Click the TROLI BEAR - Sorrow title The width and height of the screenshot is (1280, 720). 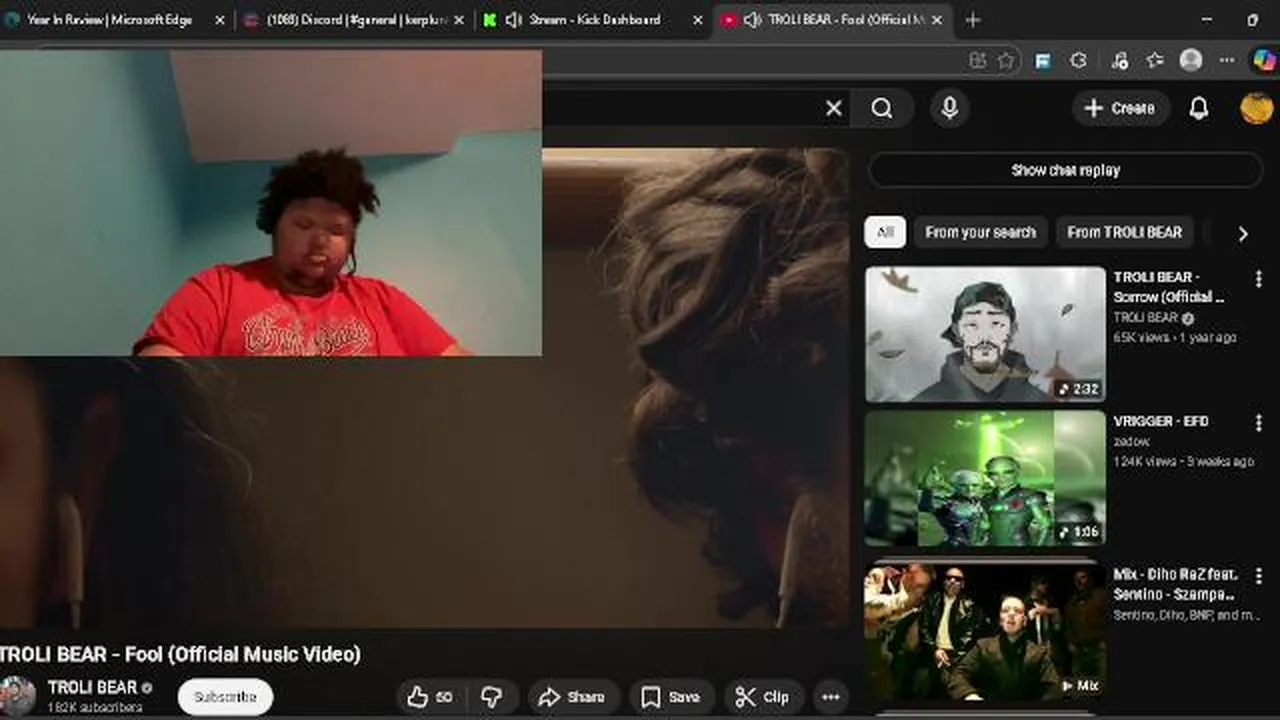pos(1168,287)
